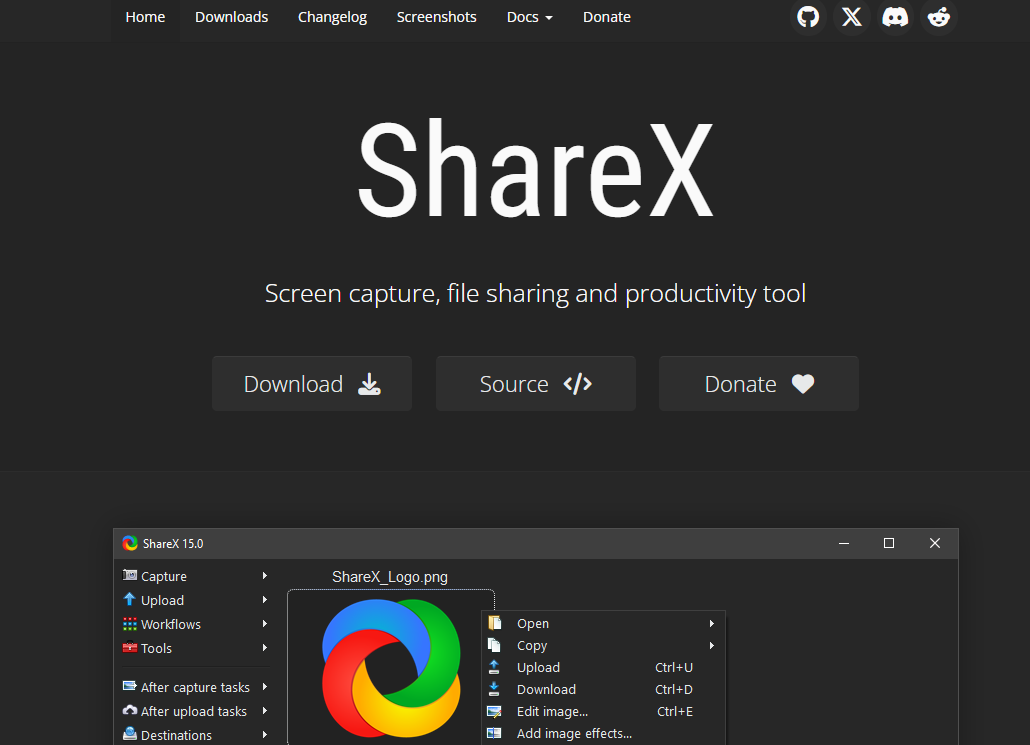Viewport: 1030px width, 745px height.
Task: Click the code brackets icon in Source button
Action: [577, 384]
